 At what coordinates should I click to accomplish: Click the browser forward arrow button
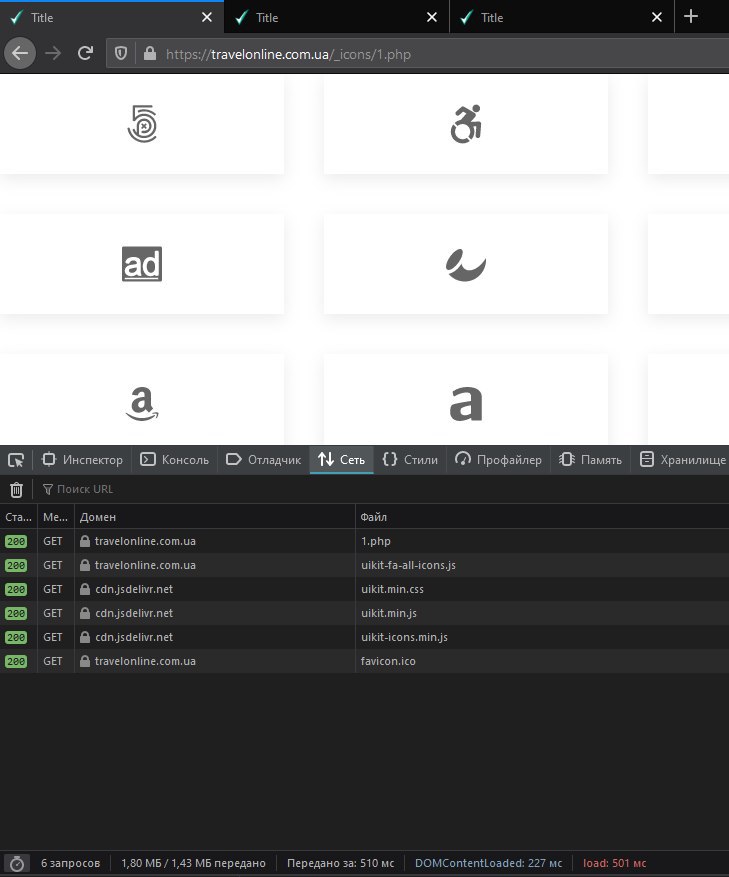click(53, 54)
